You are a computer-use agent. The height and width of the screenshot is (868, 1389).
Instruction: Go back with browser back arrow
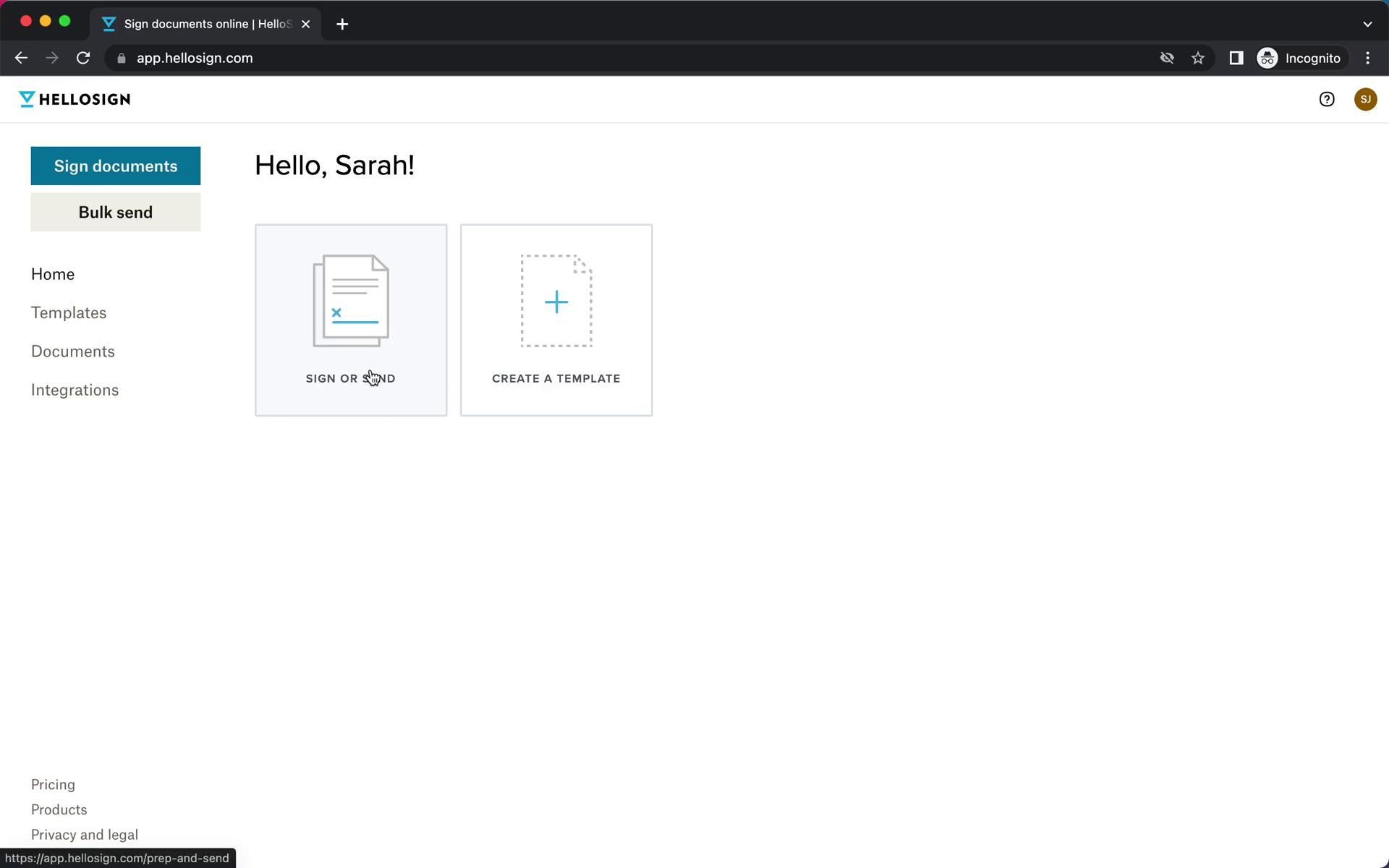21,58
